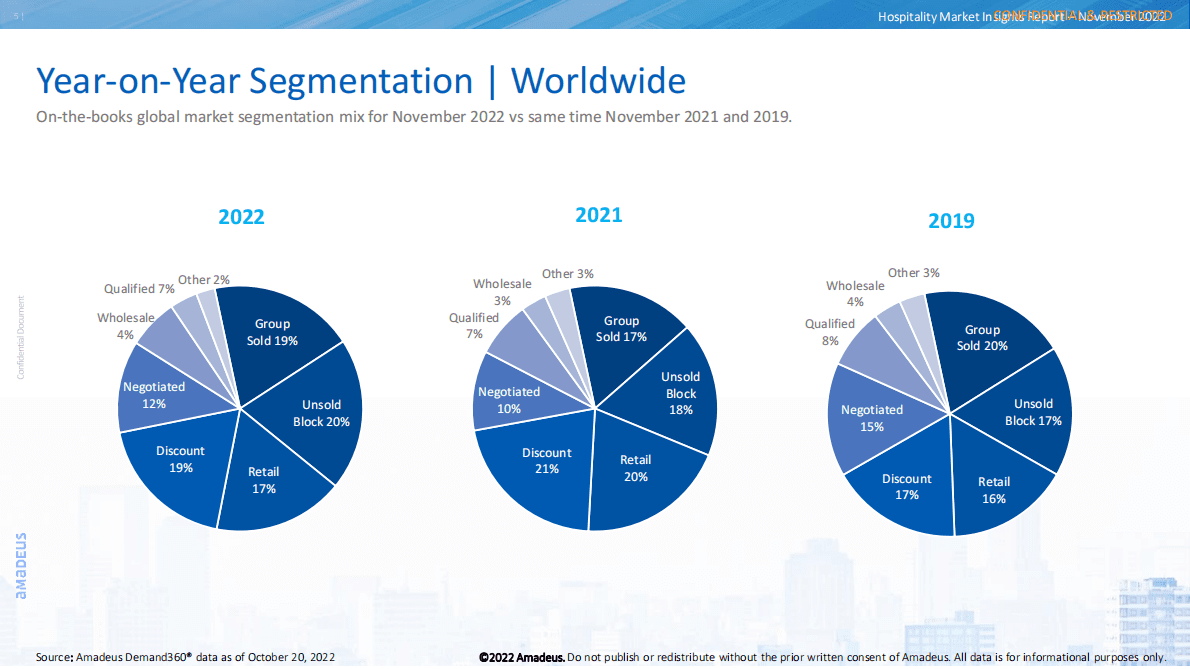Click the 2021 chart heading
The width and height of the screenshot is (1190, 669).
598,215
